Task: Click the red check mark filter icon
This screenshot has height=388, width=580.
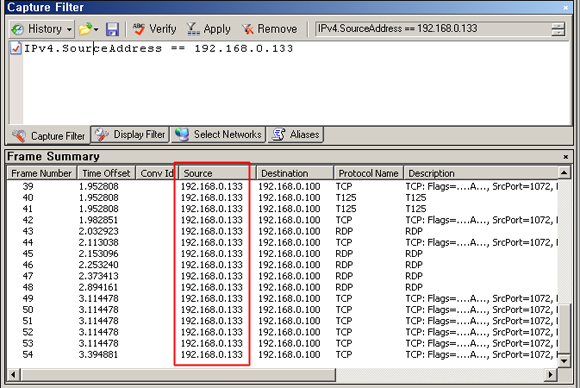Action: [x=16, y=48]
